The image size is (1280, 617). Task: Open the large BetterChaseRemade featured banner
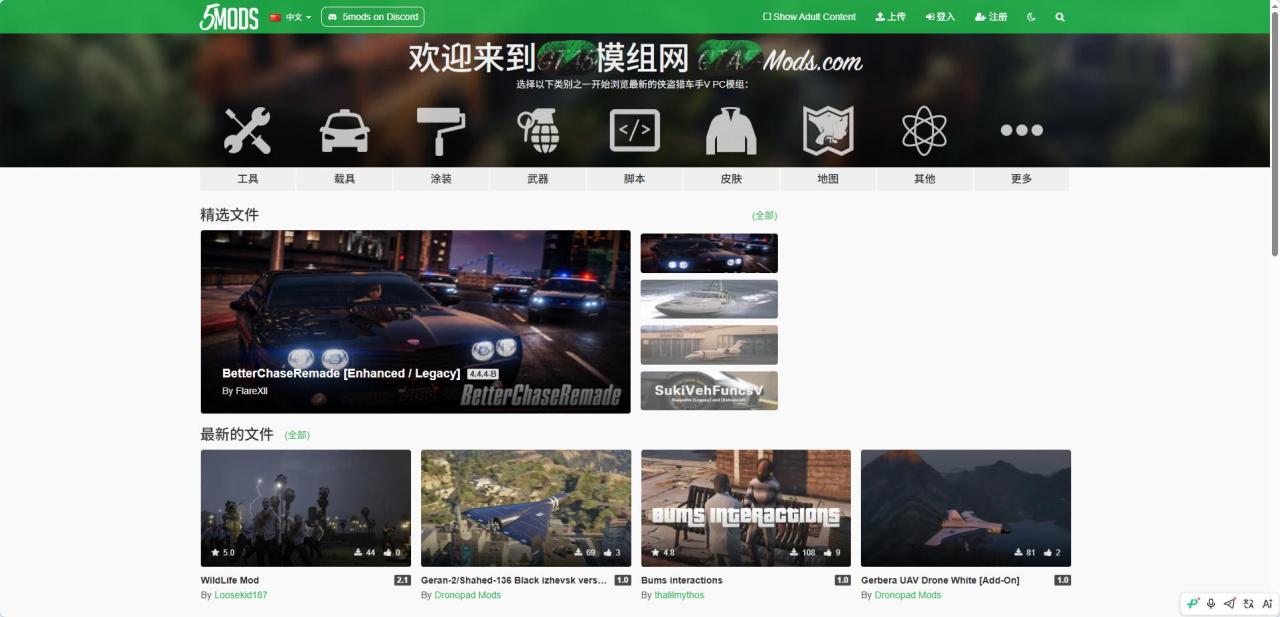[415, 322]
